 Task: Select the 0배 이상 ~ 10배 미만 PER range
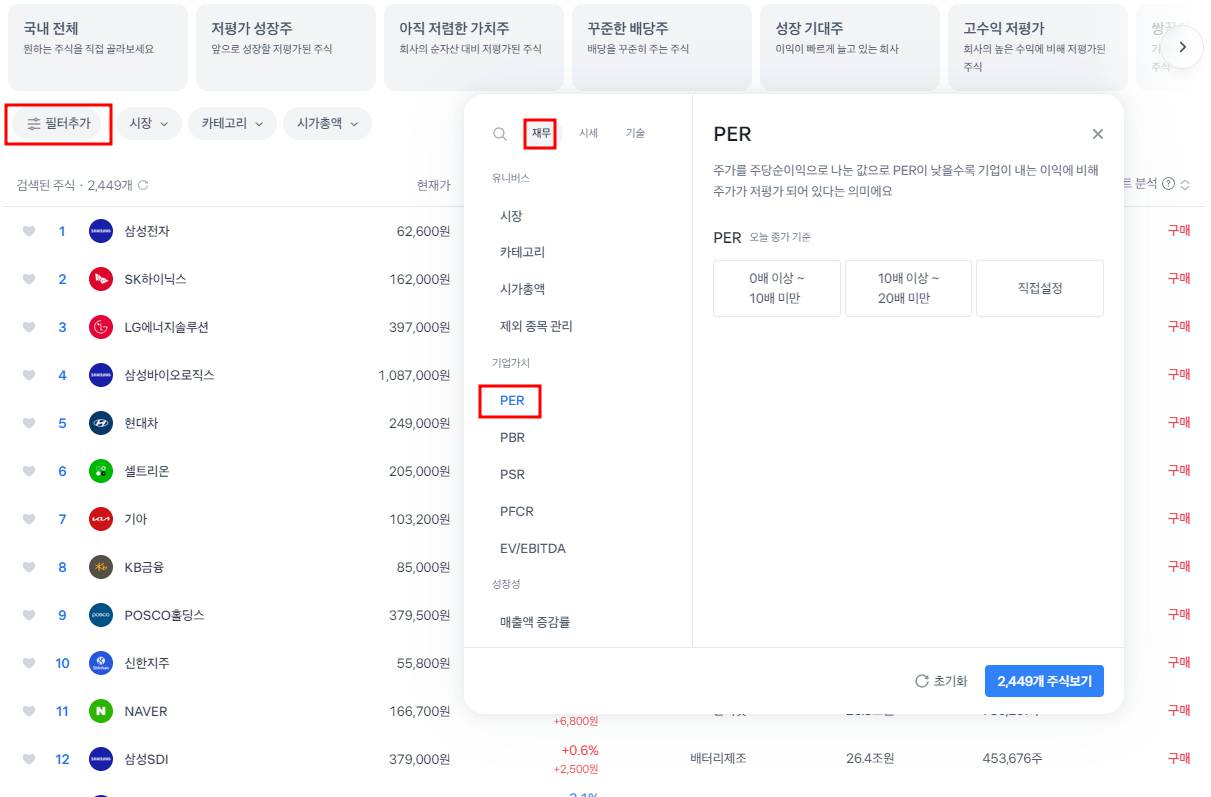[777, 288]
